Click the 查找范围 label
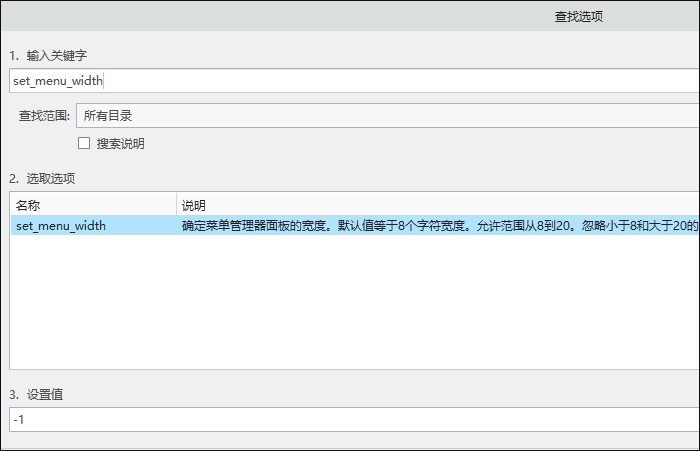 point(44,116)
